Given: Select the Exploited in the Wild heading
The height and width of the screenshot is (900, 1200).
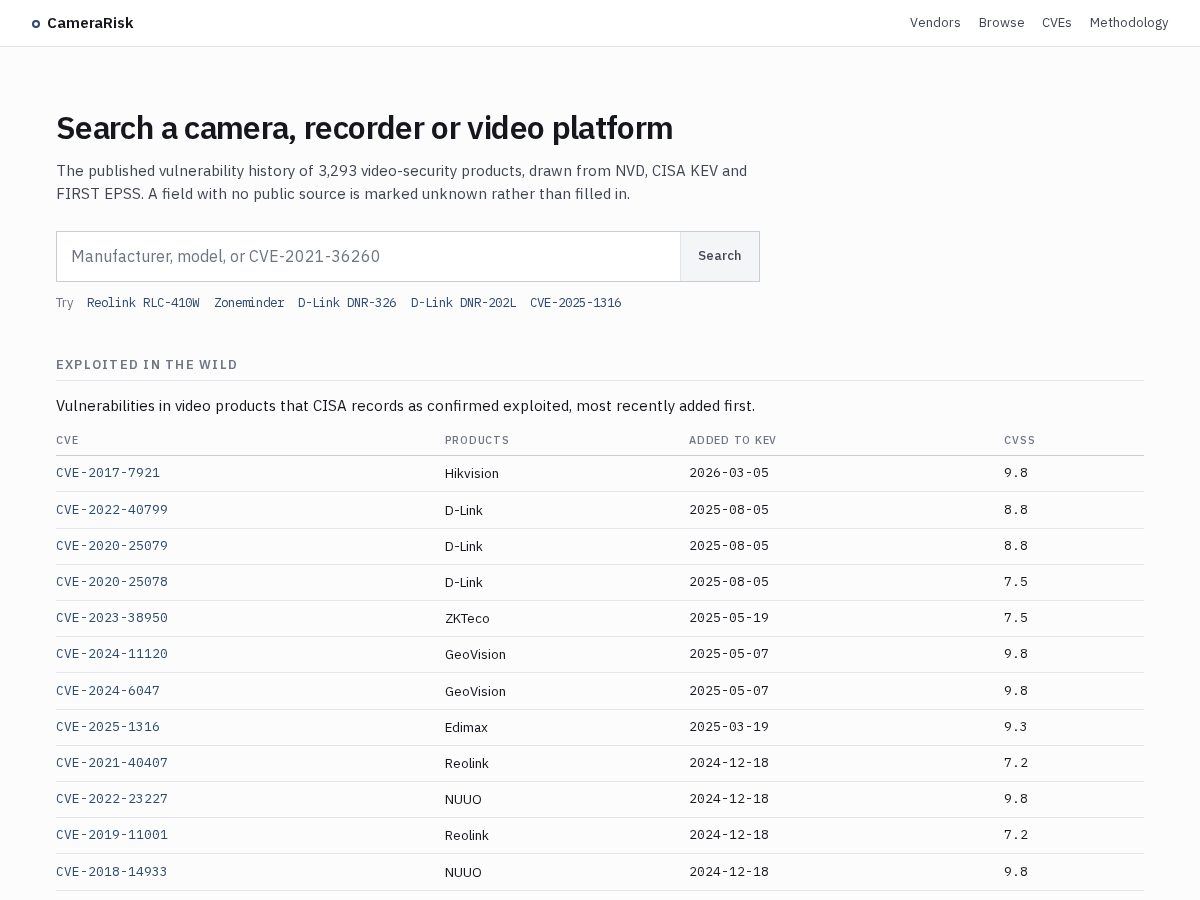Looking at the screenshot, I should [147, 365].
